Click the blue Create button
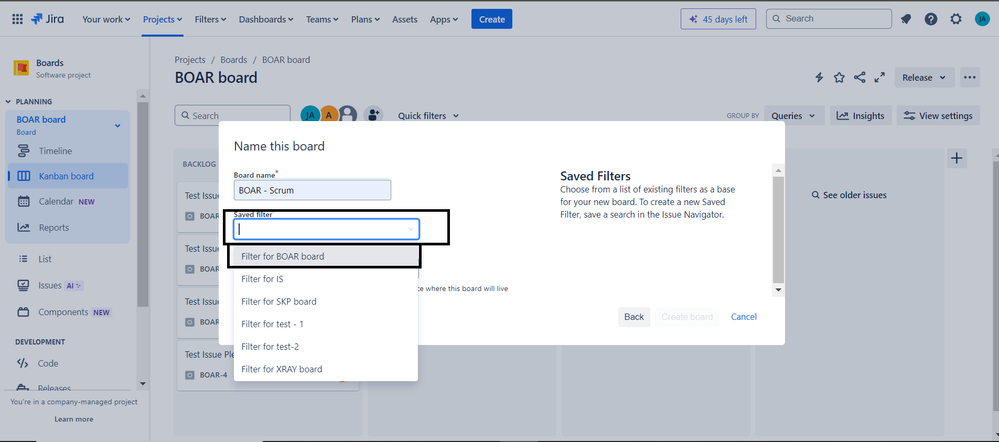Screen dimensions: 999x442 click(x=492, y=19)
